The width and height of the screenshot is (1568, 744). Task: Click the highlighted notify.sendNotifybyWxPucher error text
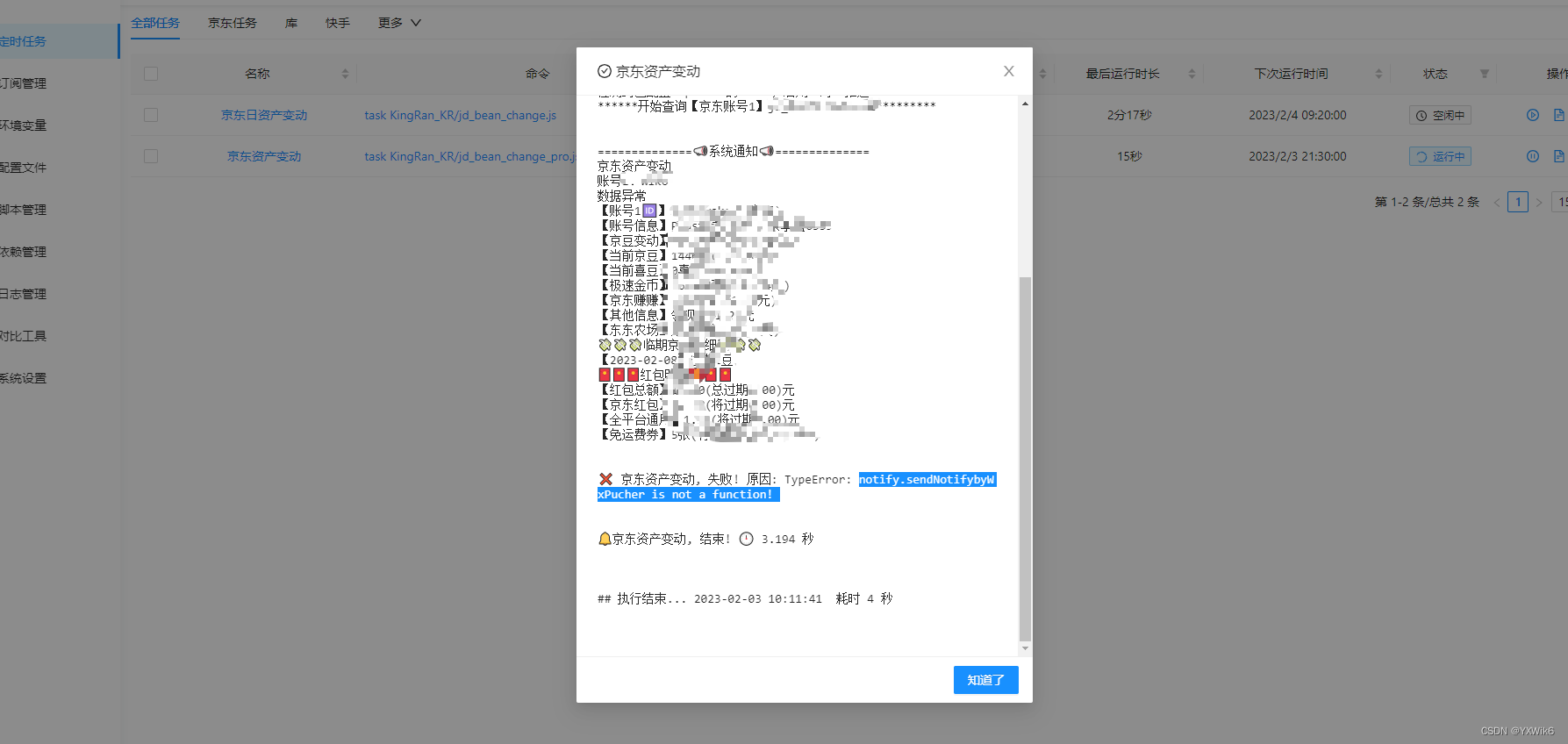click(x=797, y=487)
